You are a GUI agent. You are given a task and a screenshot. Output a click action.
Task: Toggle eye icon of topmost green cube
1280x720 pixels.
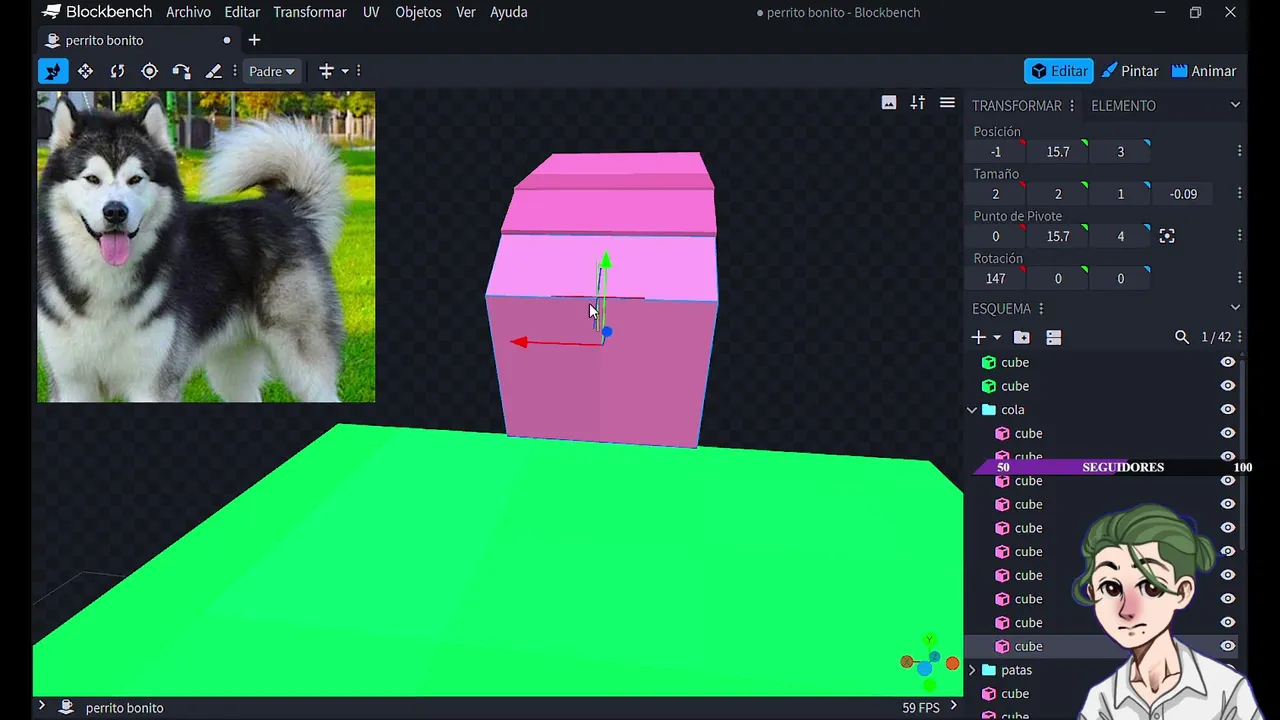click(x=1227, y=362)
